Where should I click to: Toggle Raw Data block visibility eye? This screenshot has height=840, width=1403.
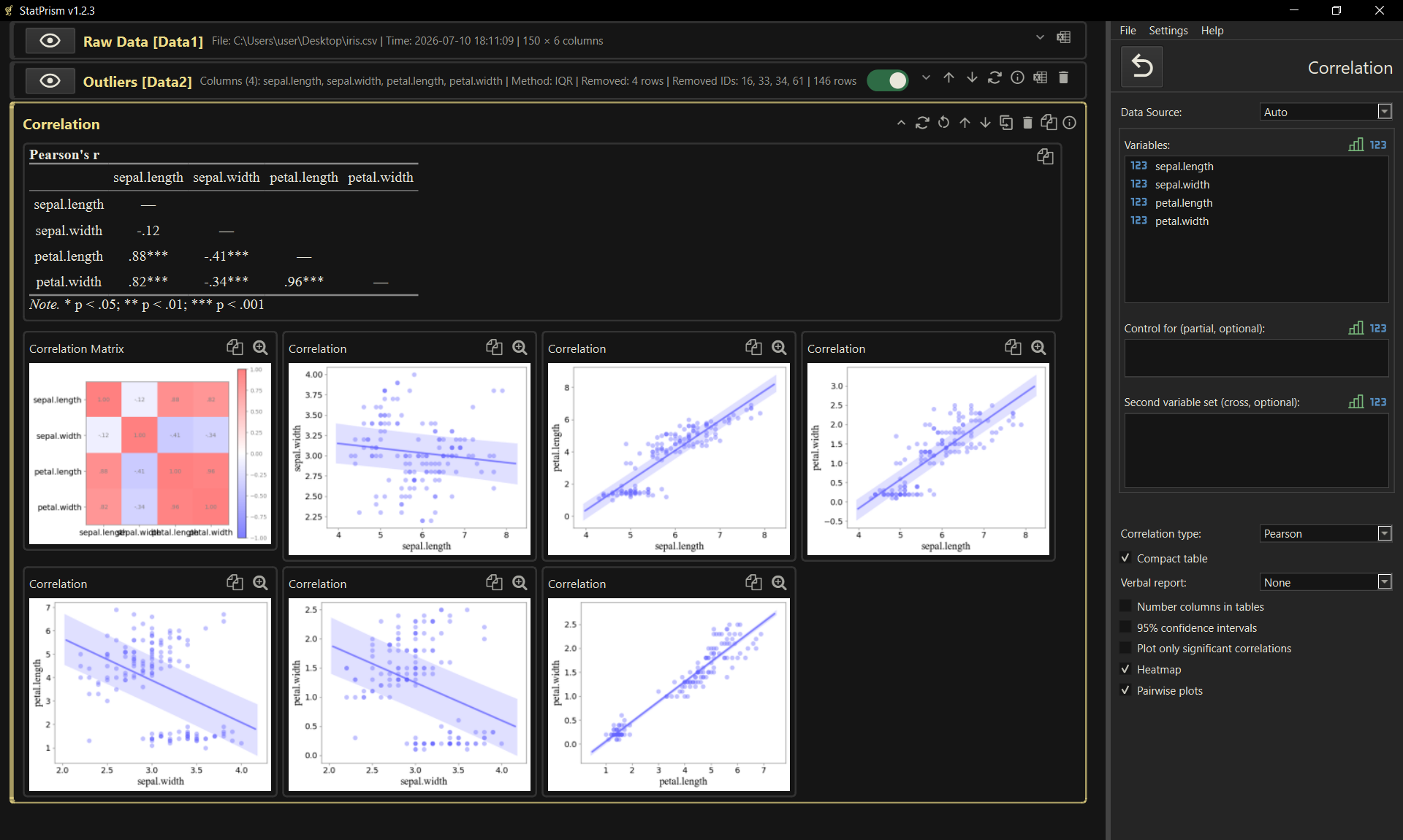[x=50, y=41]
